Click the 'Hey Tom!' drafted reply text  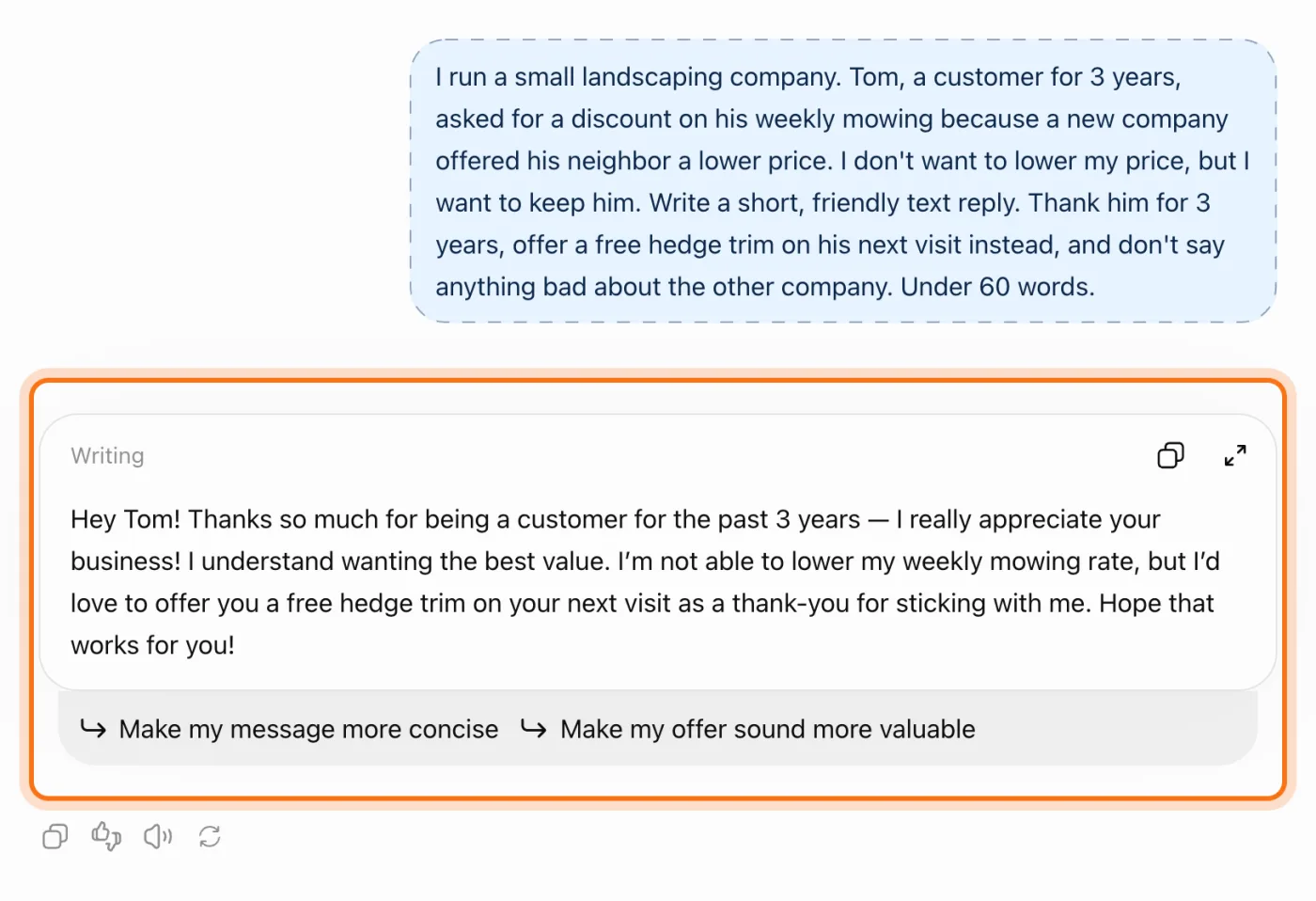[x=645, y=582]
